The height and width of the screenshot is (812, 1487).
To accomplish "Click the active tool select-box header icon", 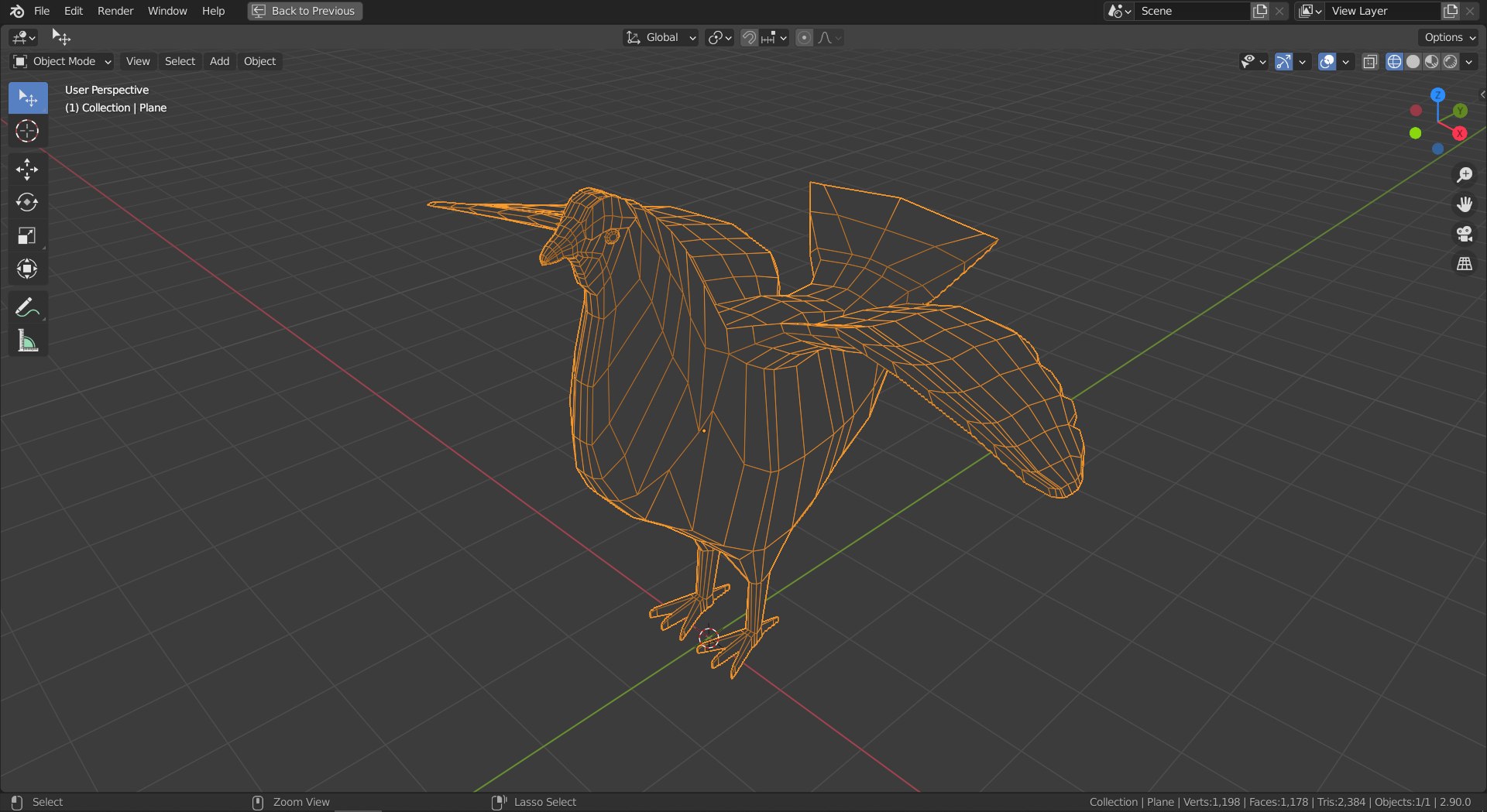I will pos(61,37).
